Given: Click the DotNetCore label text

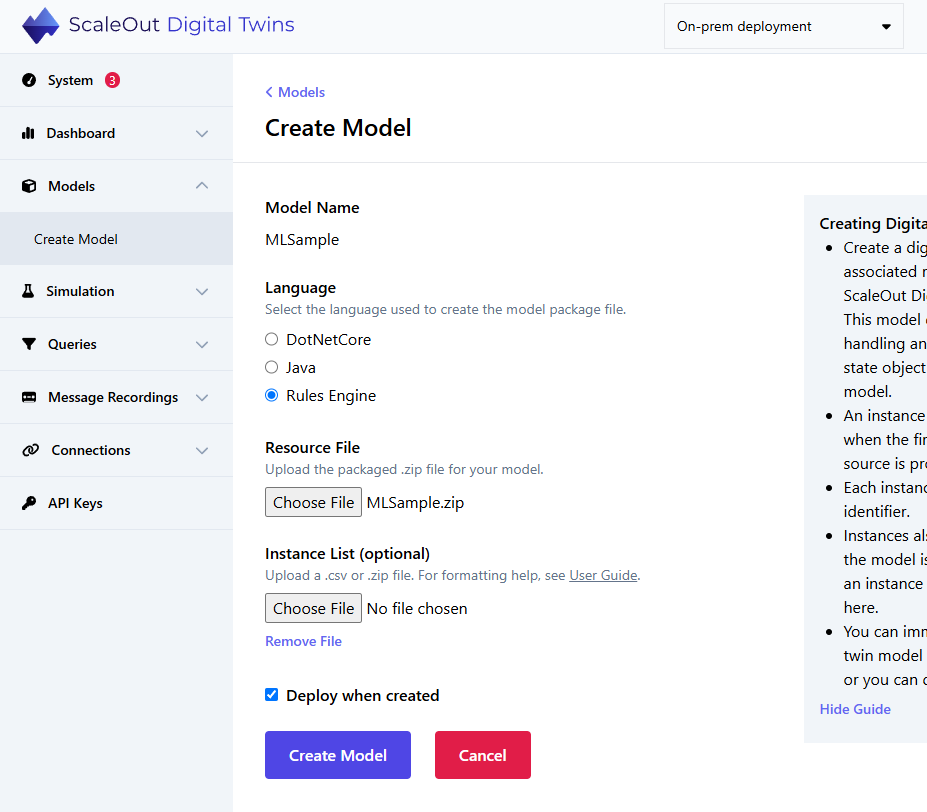Looking at the screenshot, I should click(329, 339).
